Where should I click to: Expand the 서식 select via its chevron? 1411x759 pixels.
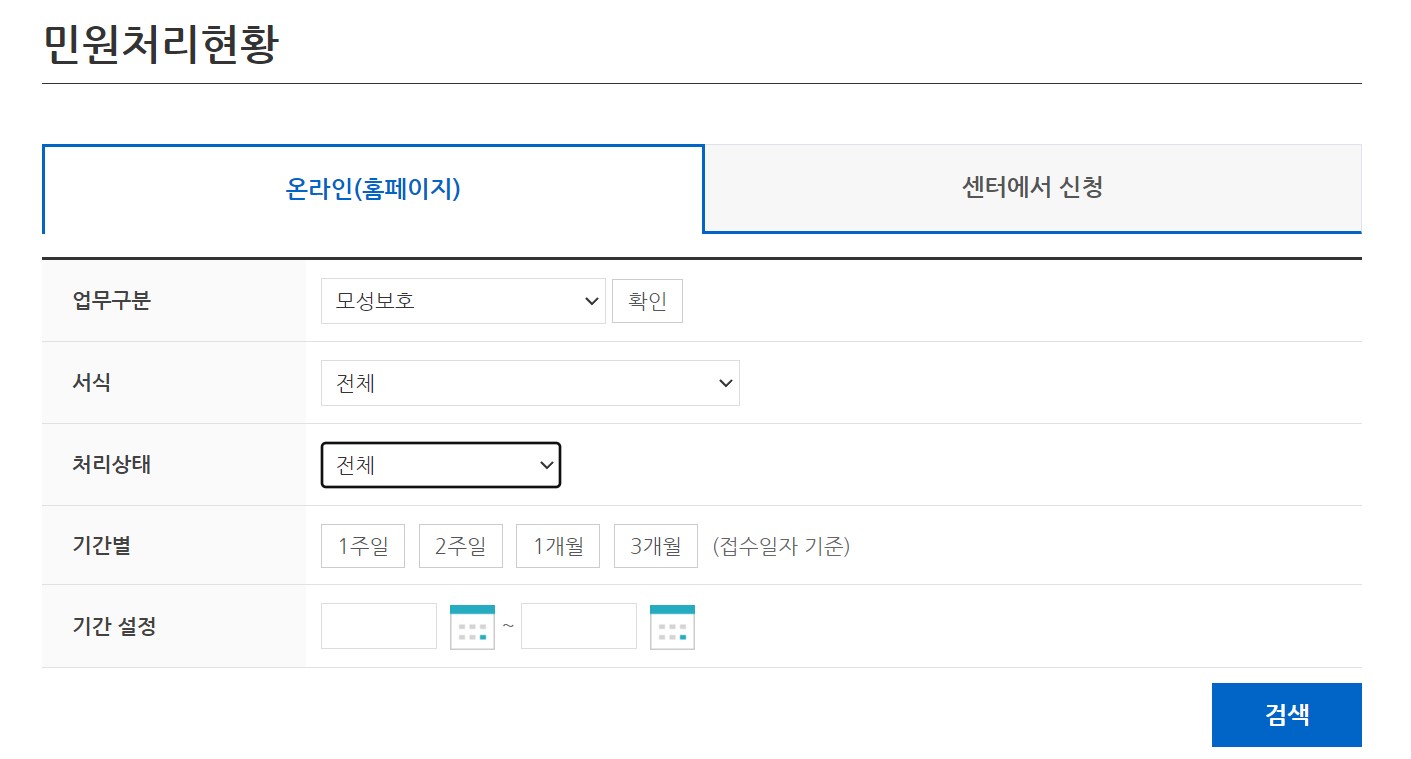[724, 383]
